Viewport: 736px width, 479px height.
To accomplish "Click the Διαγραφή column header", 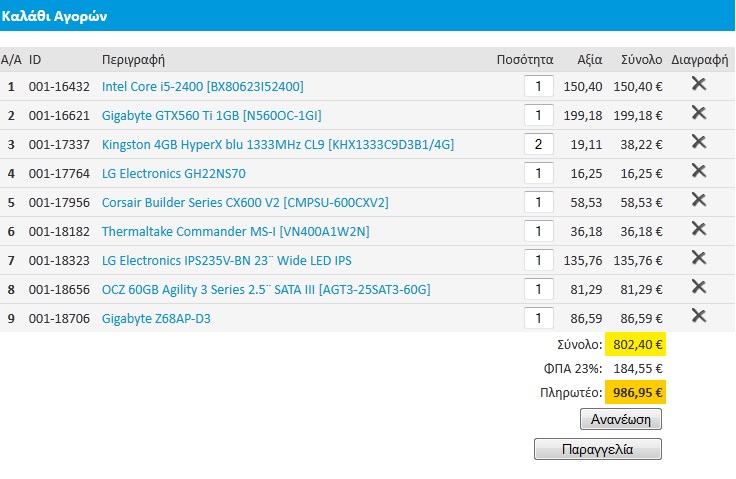I will [699, 60].
